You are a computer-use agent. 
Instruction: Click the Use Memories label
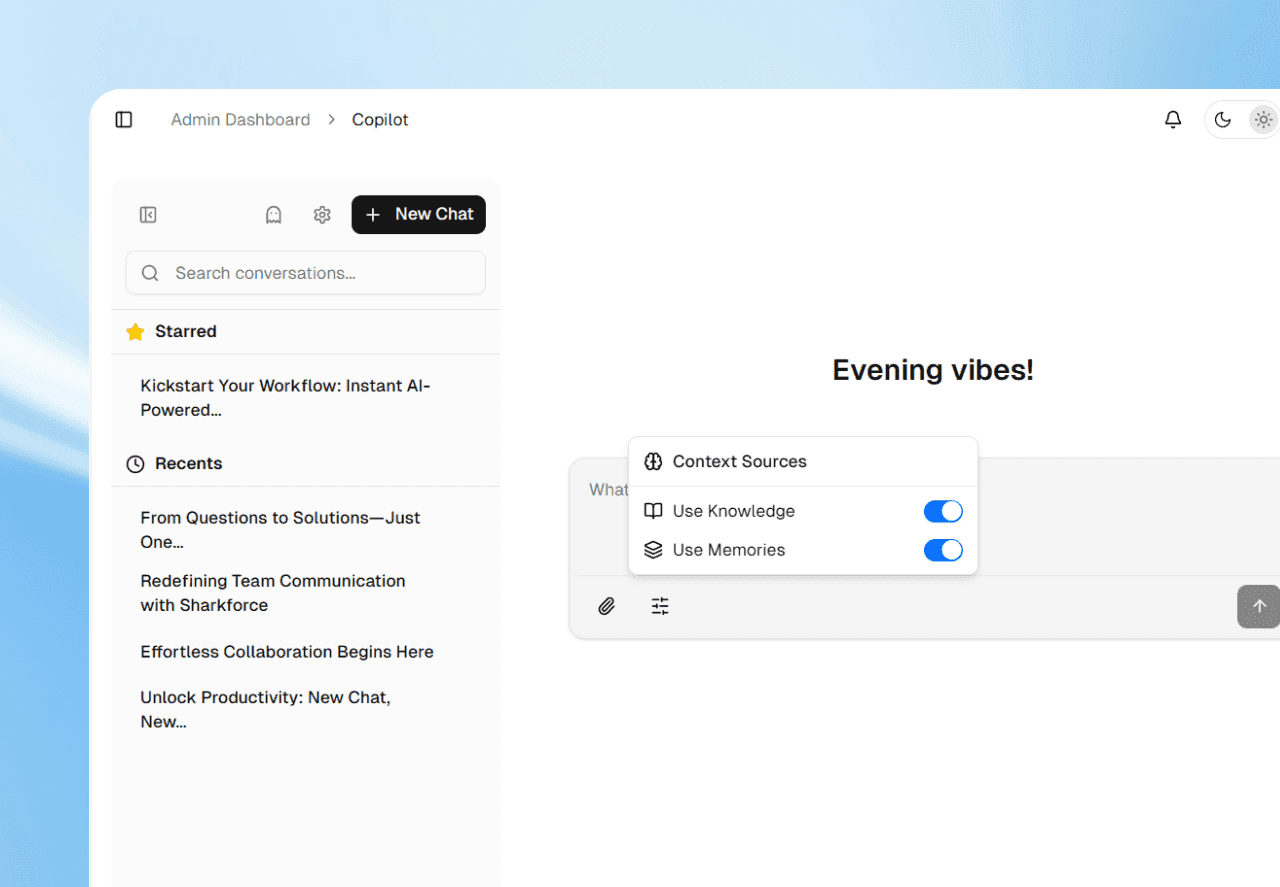pos(729,550)
